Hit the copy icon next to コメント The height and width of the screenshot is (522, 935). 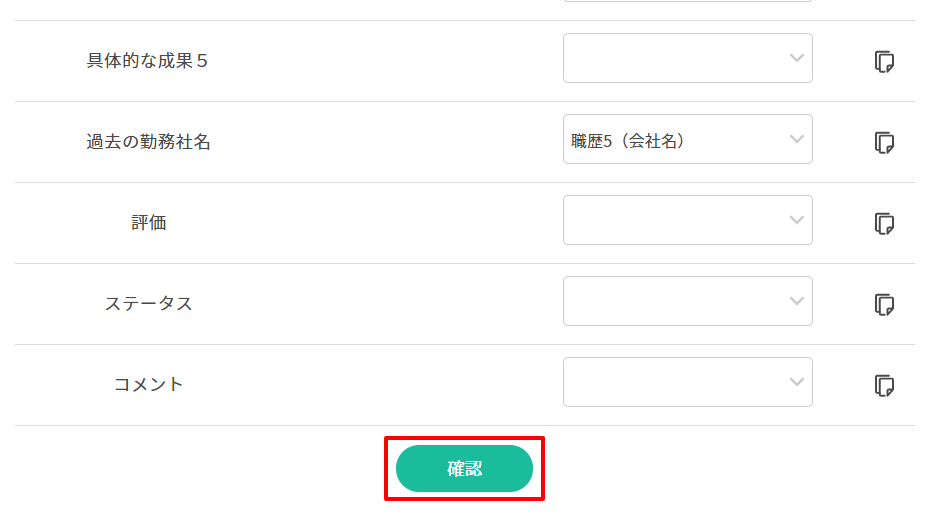coord(883,386)
